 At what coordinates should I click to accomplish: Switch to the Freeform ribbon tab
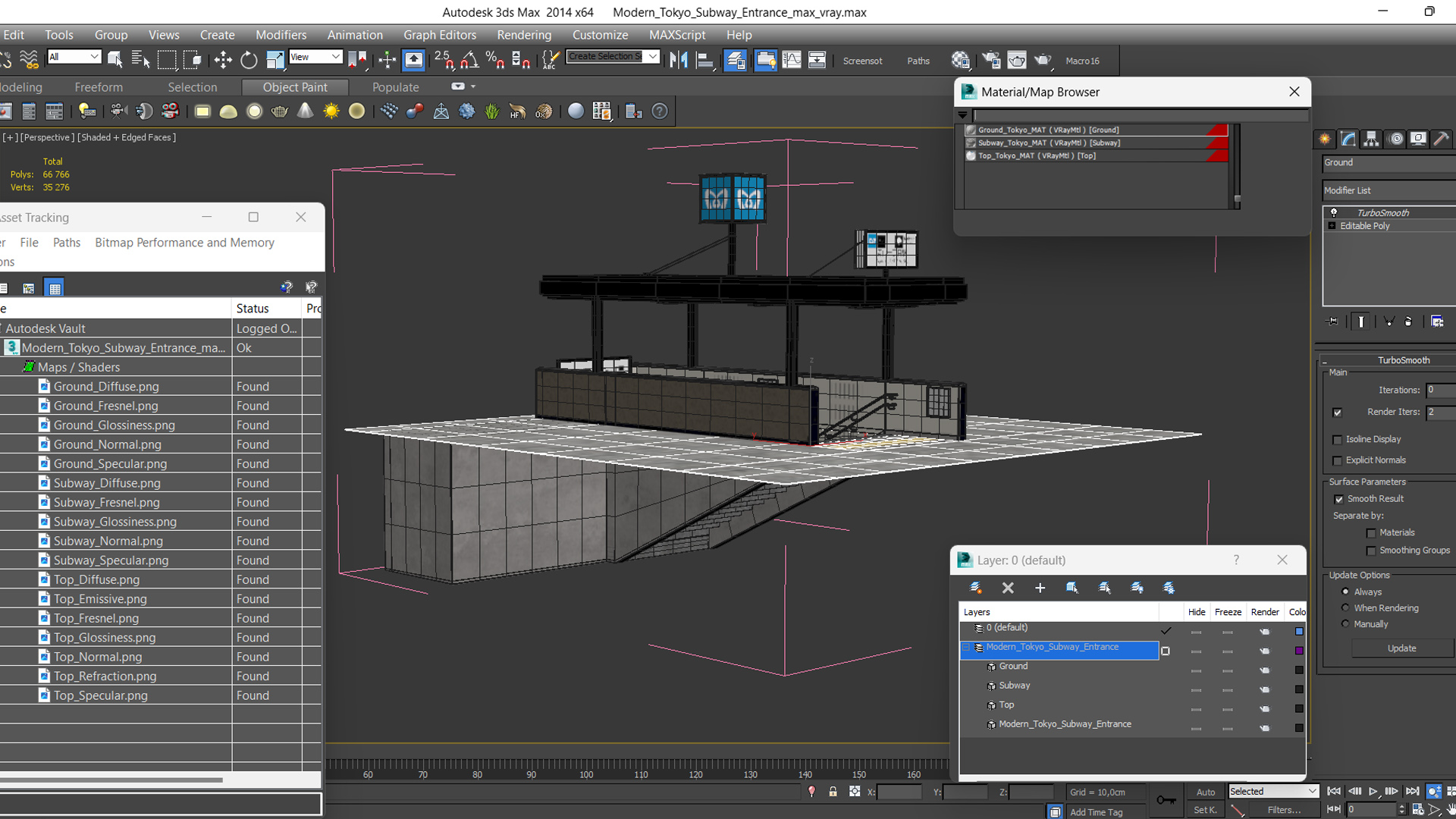coord(99,87)
